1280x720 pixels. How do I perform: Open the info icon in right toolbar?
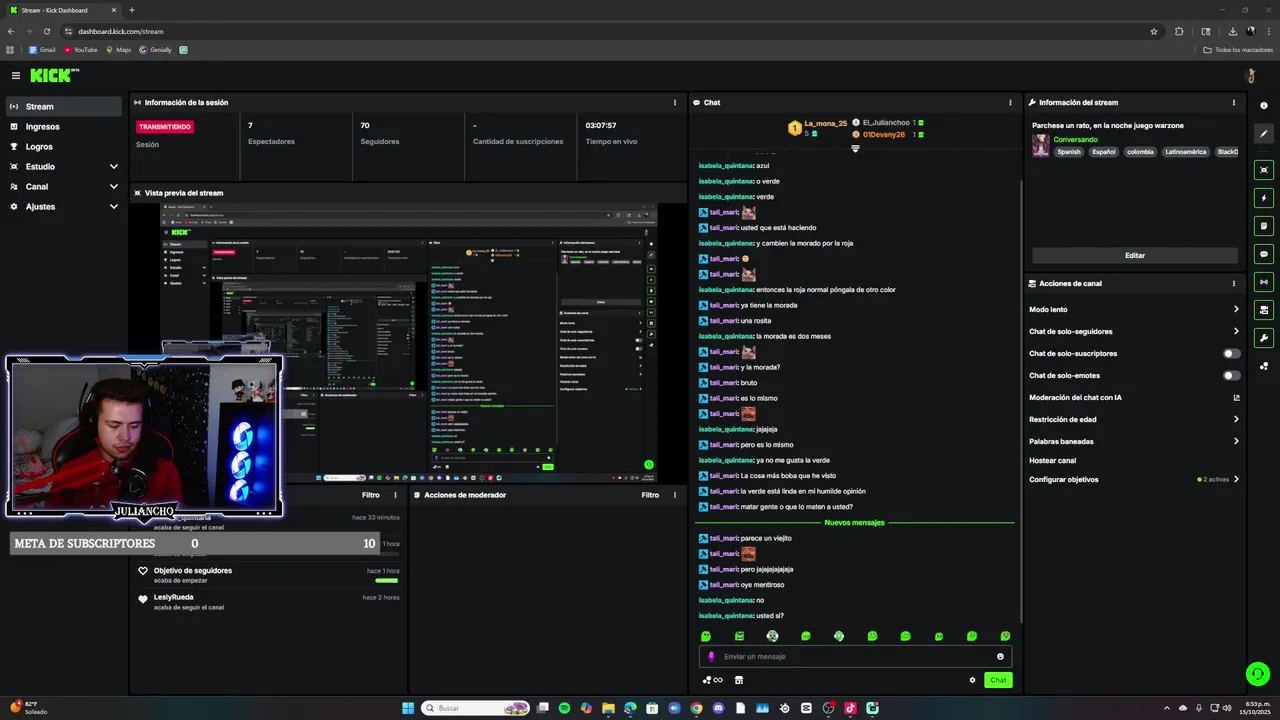pyautogui.click(x=1264, y=106)
